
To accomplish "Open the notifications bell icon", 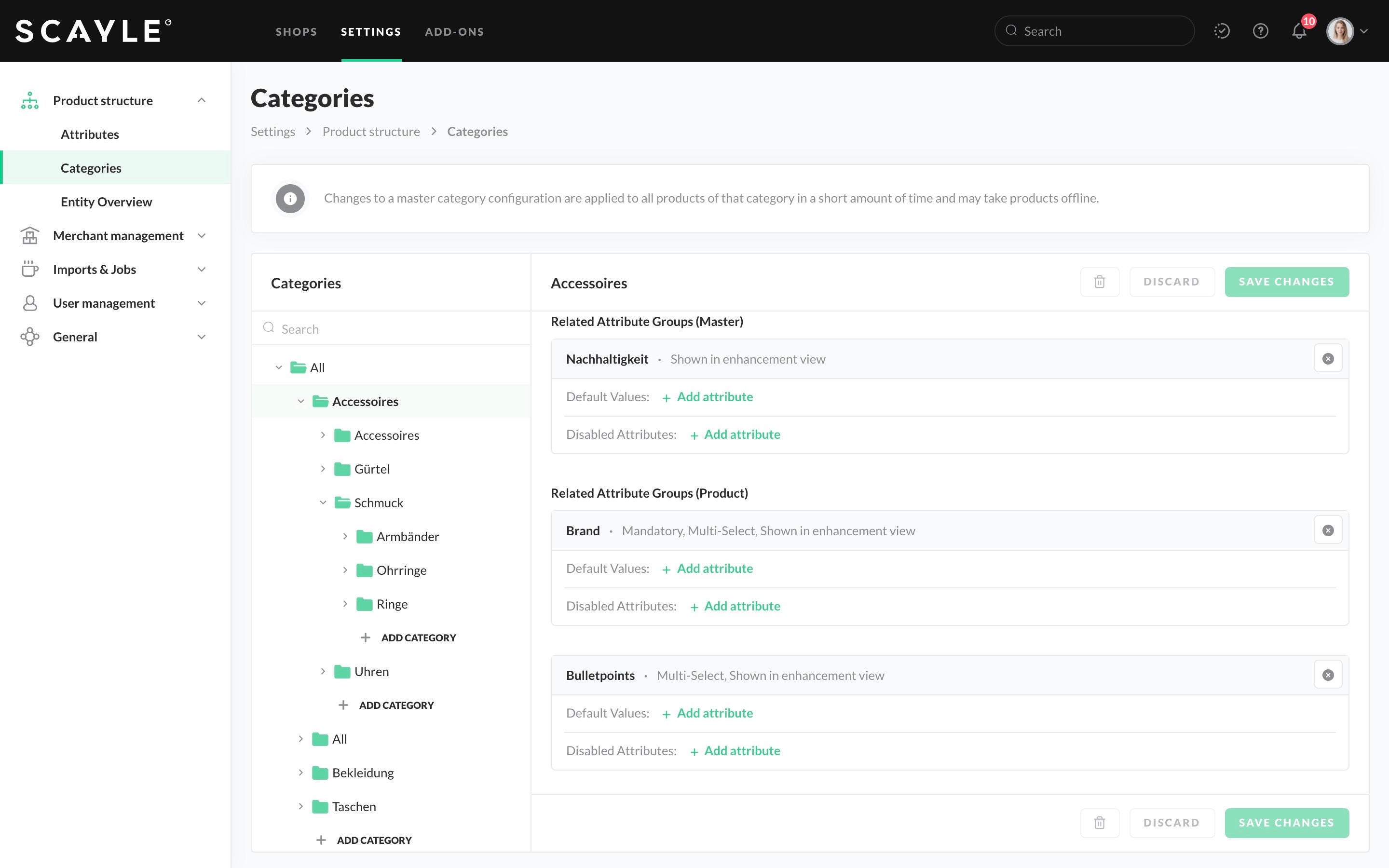I will [1298, 31].
